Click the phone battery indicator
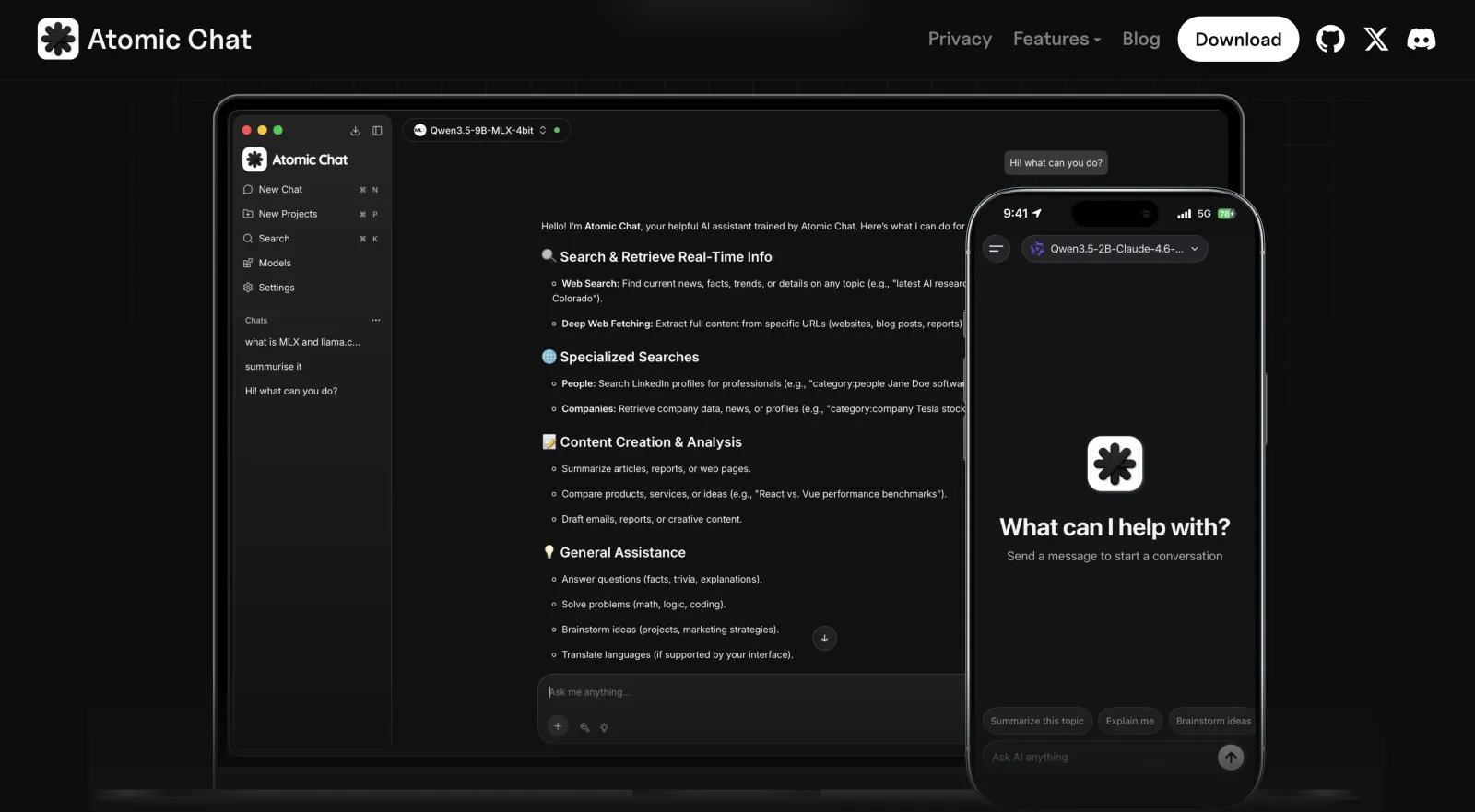 pyautogui.click(x=1226, y=214)
